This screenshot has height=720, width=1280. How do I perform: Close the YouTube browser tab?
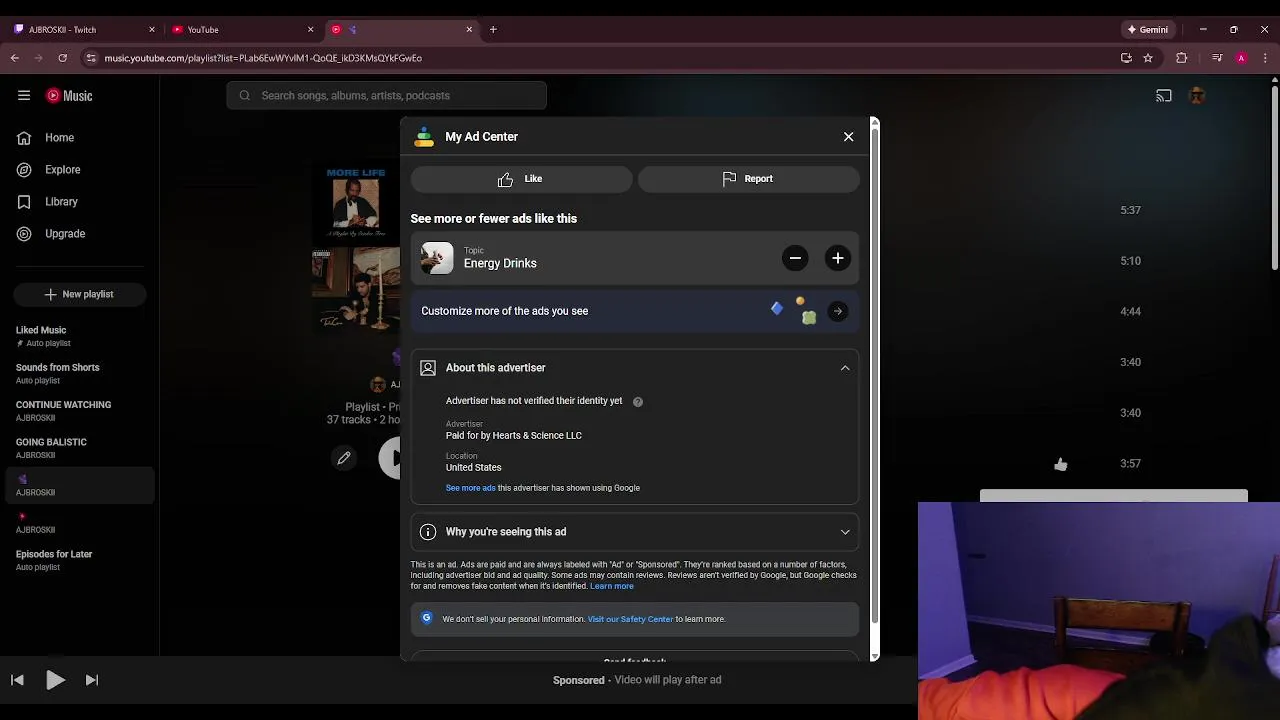[x=310, y=30]
